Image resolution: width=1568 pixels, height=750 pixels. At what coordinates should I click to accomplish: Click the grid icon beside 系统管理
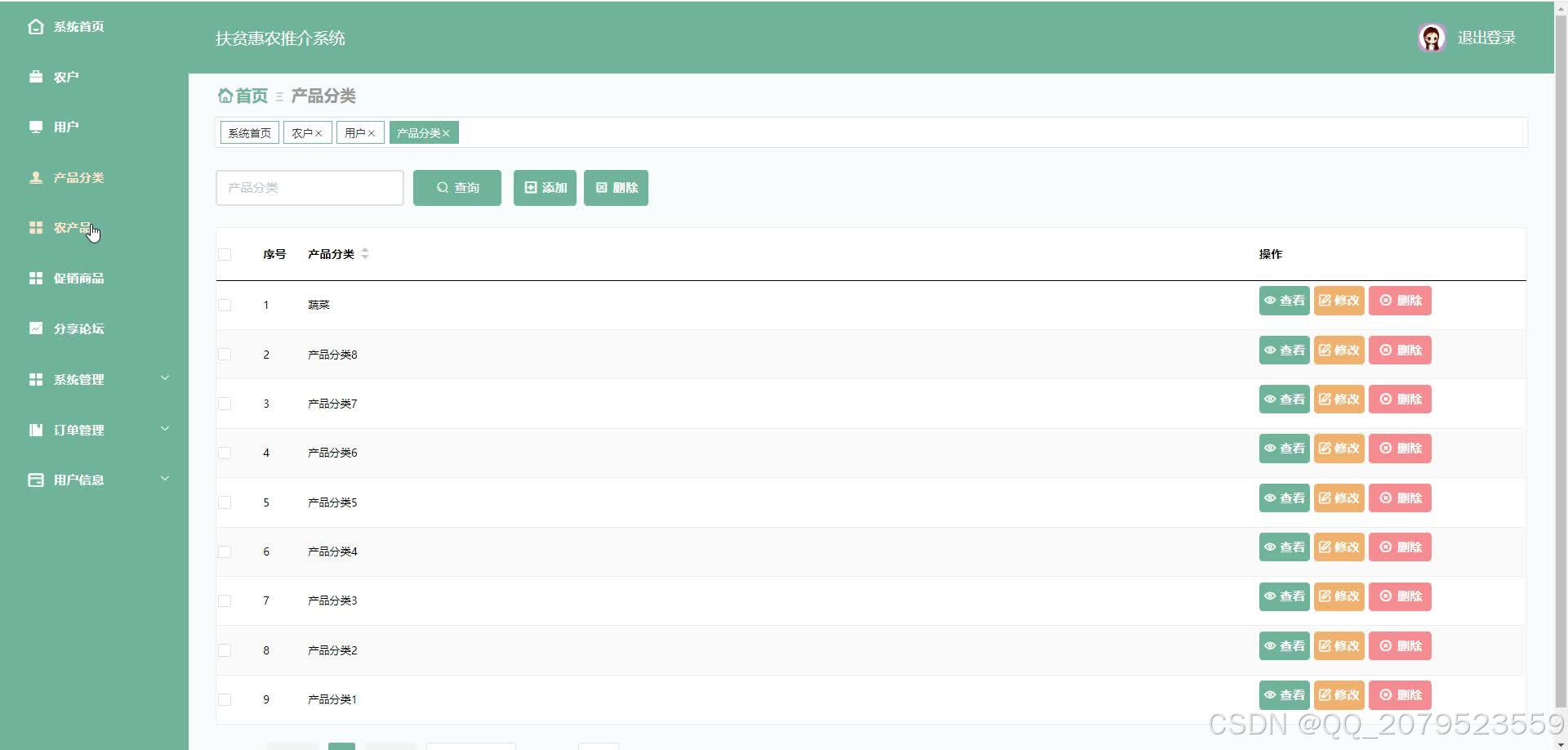(x=36, y=379)
